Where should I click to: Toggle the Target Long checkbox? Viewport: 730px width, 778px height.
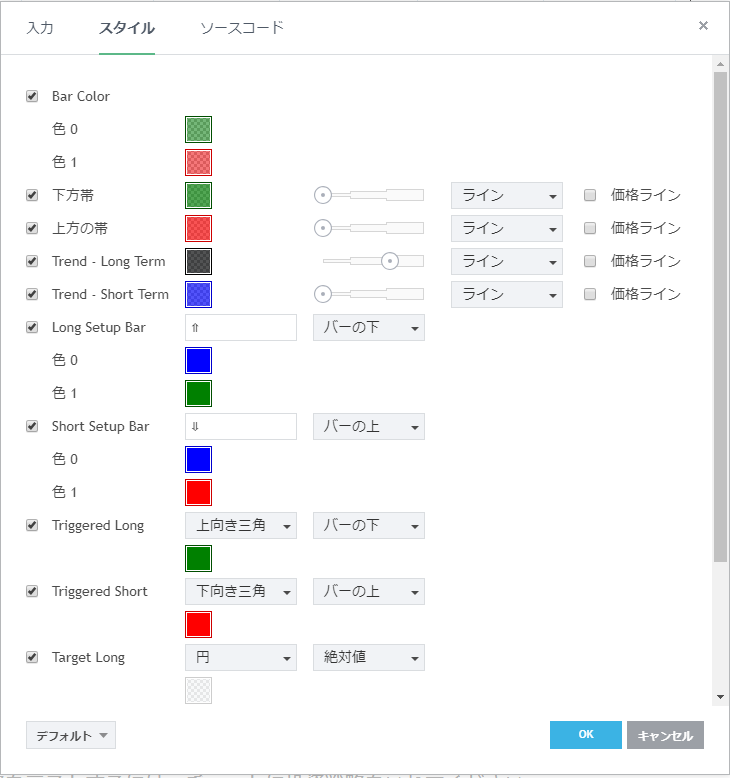click(x=32, y=657)
